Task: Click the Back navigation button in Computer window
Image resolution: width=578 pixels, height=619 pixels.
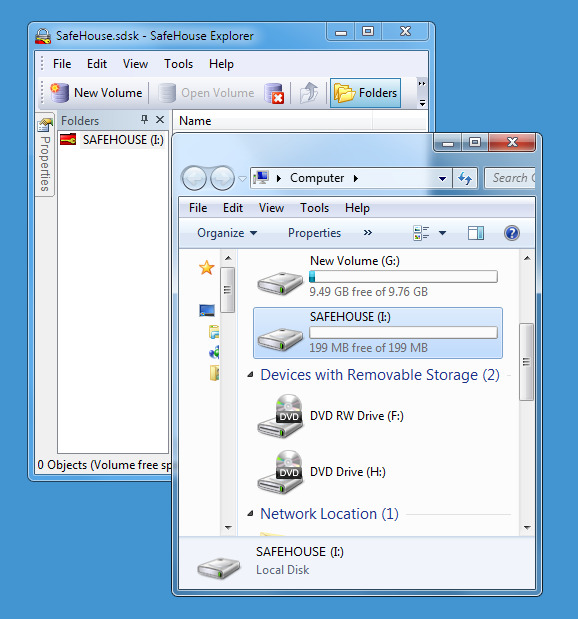Action: point(194,178)
